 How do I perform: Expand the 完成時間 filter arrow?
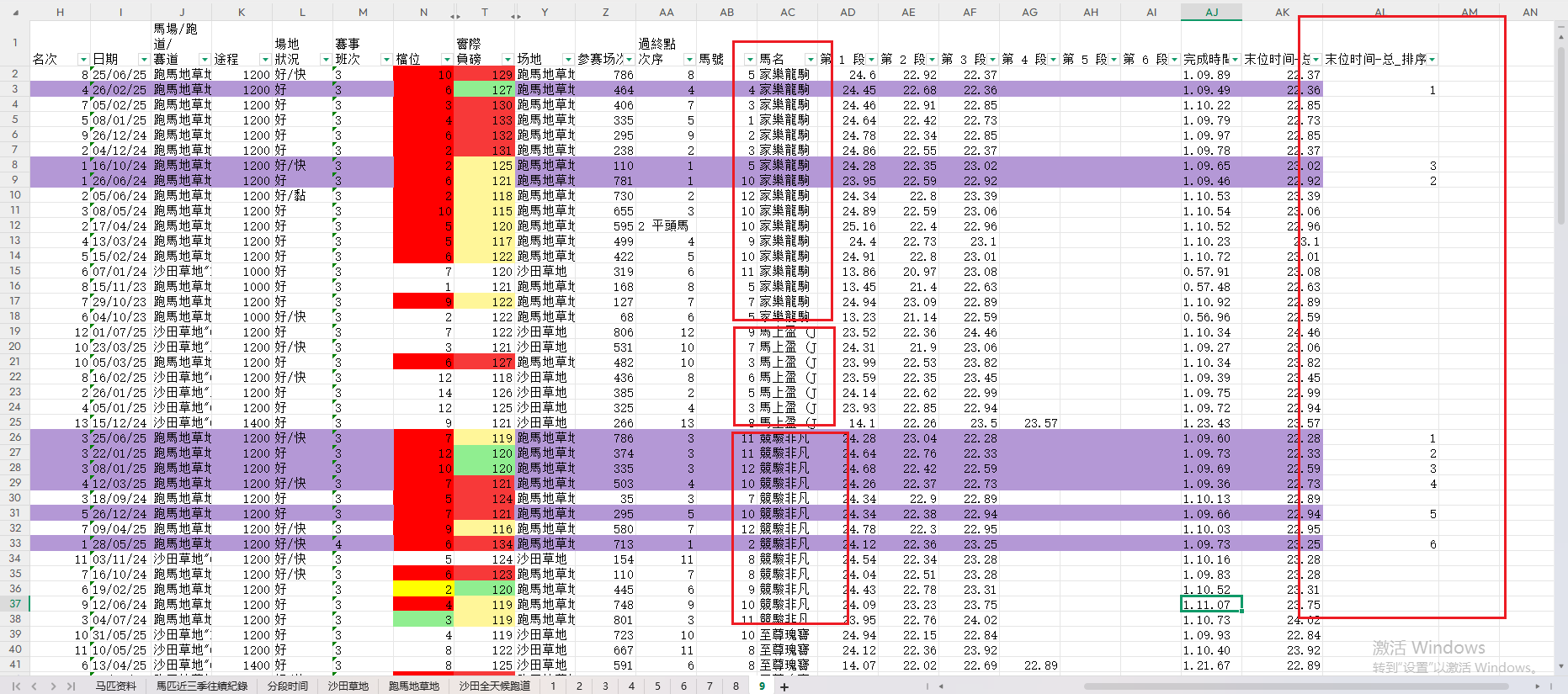[1235, 59]
